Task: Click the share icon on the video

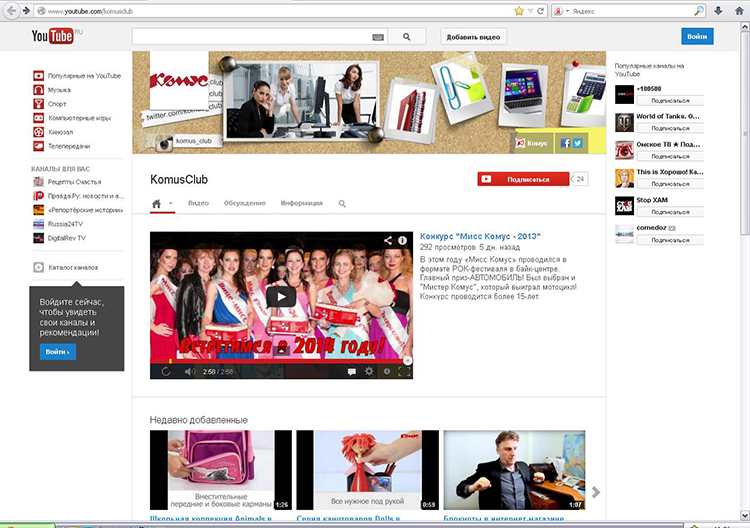Action: pyautogui.click(x=387, y=241)
